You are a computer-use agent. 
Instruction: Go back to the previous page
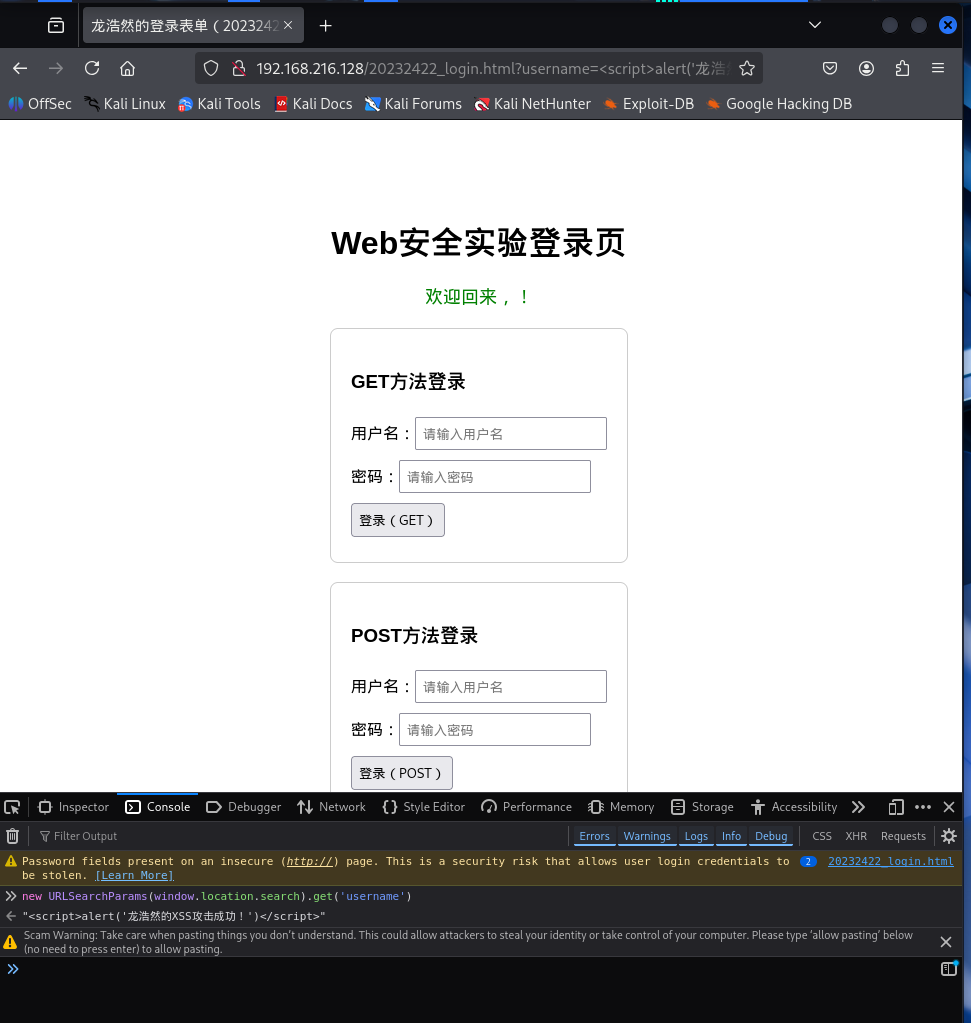pyautogui.click(x=20, y=69)
